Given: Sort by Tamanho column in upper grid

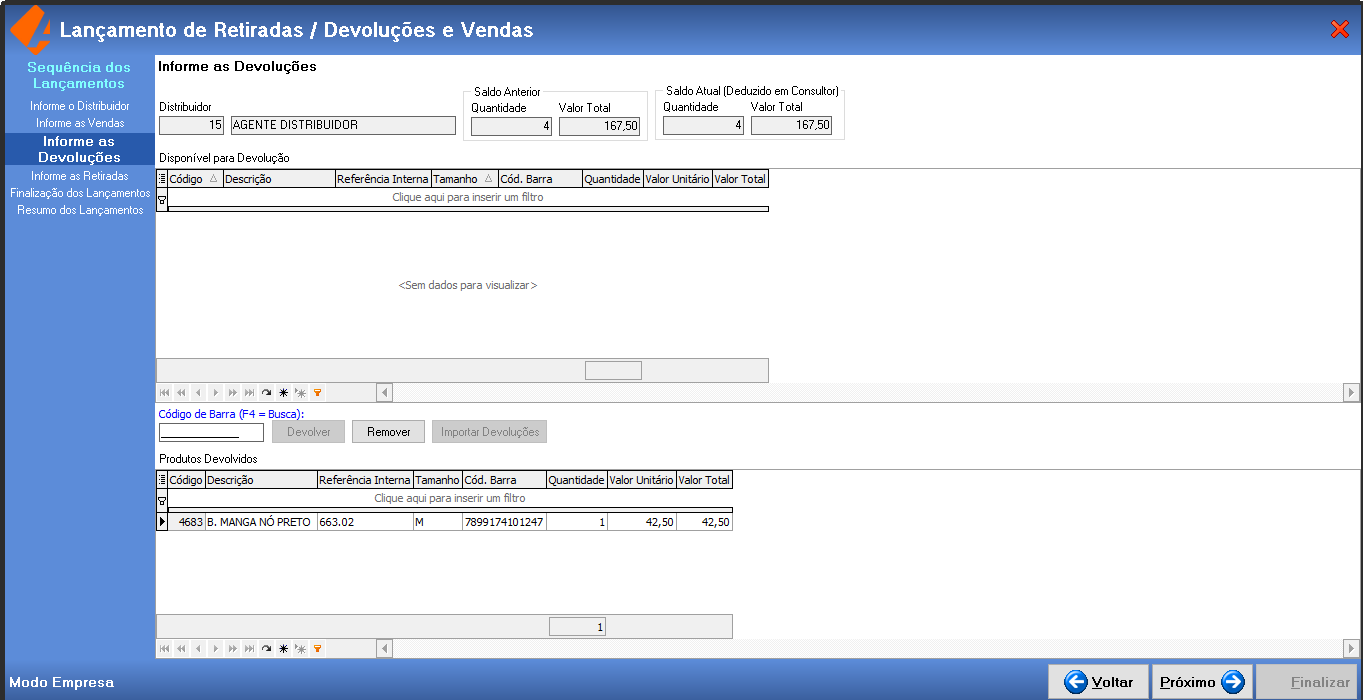Looking at the screenshot, I should tap(464, 180).
